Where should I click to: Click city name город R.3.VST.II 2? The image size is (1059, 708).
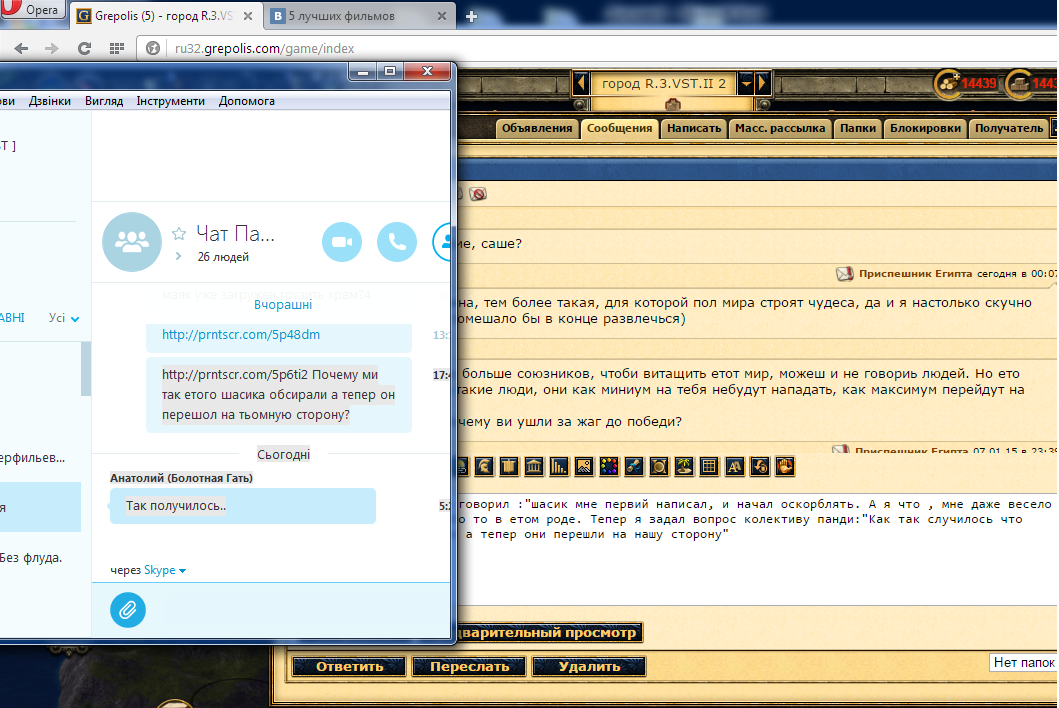click(663, 83)
